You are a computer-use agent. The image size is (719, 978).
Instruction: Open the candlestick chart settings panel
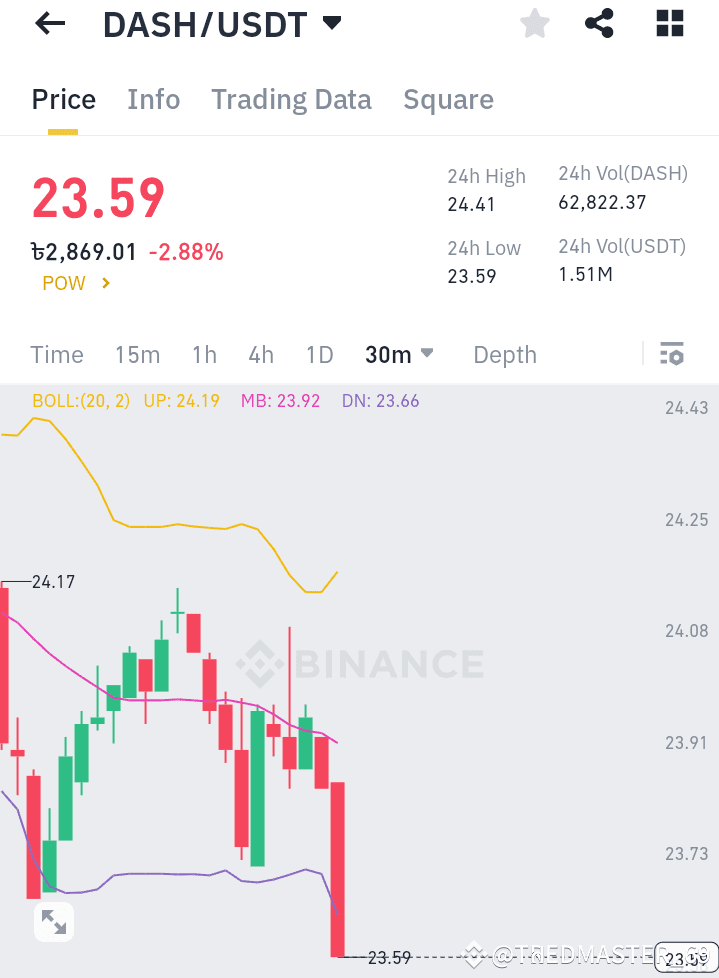tap(671, 354)
